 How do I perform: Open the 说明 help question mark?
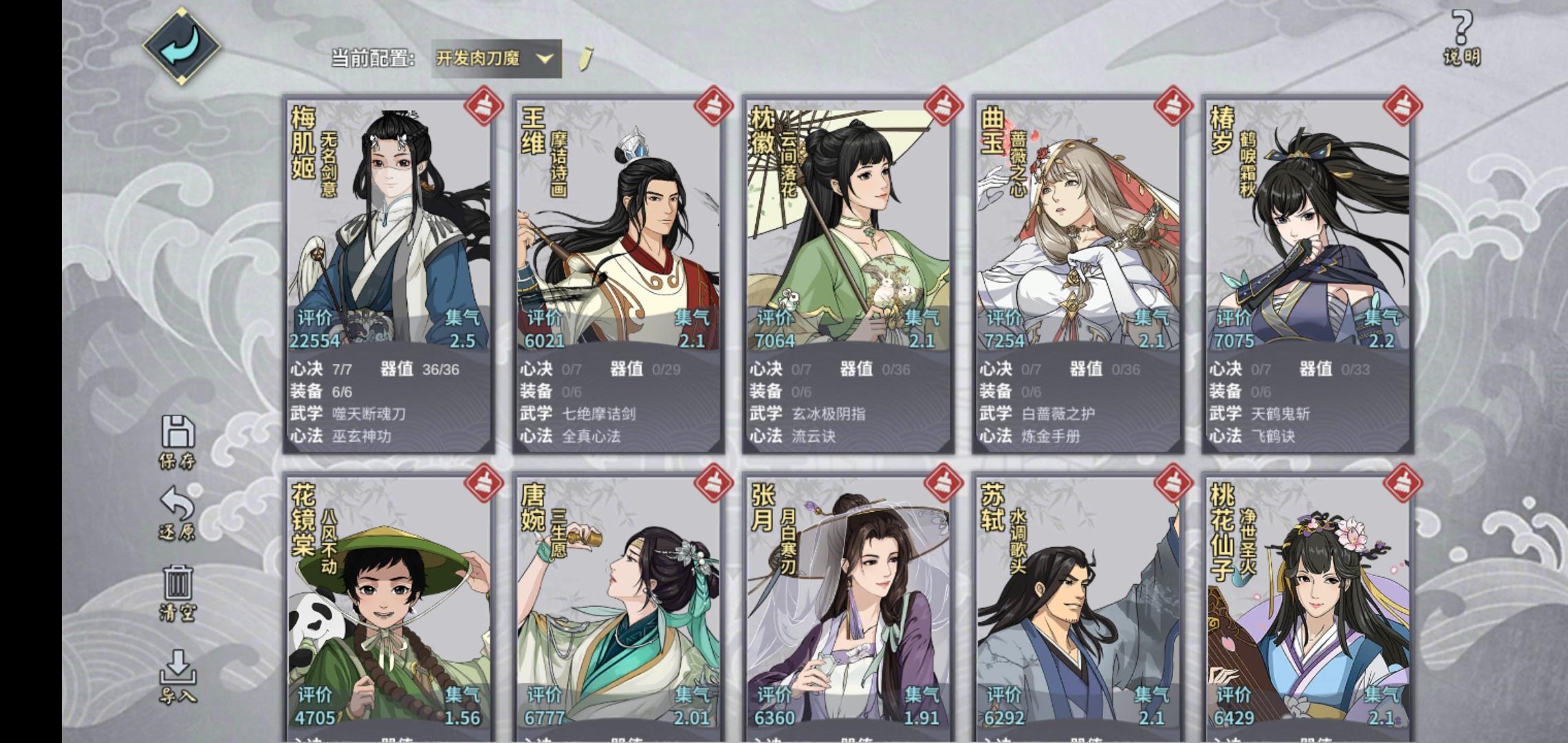click(x=1461, y=37)
